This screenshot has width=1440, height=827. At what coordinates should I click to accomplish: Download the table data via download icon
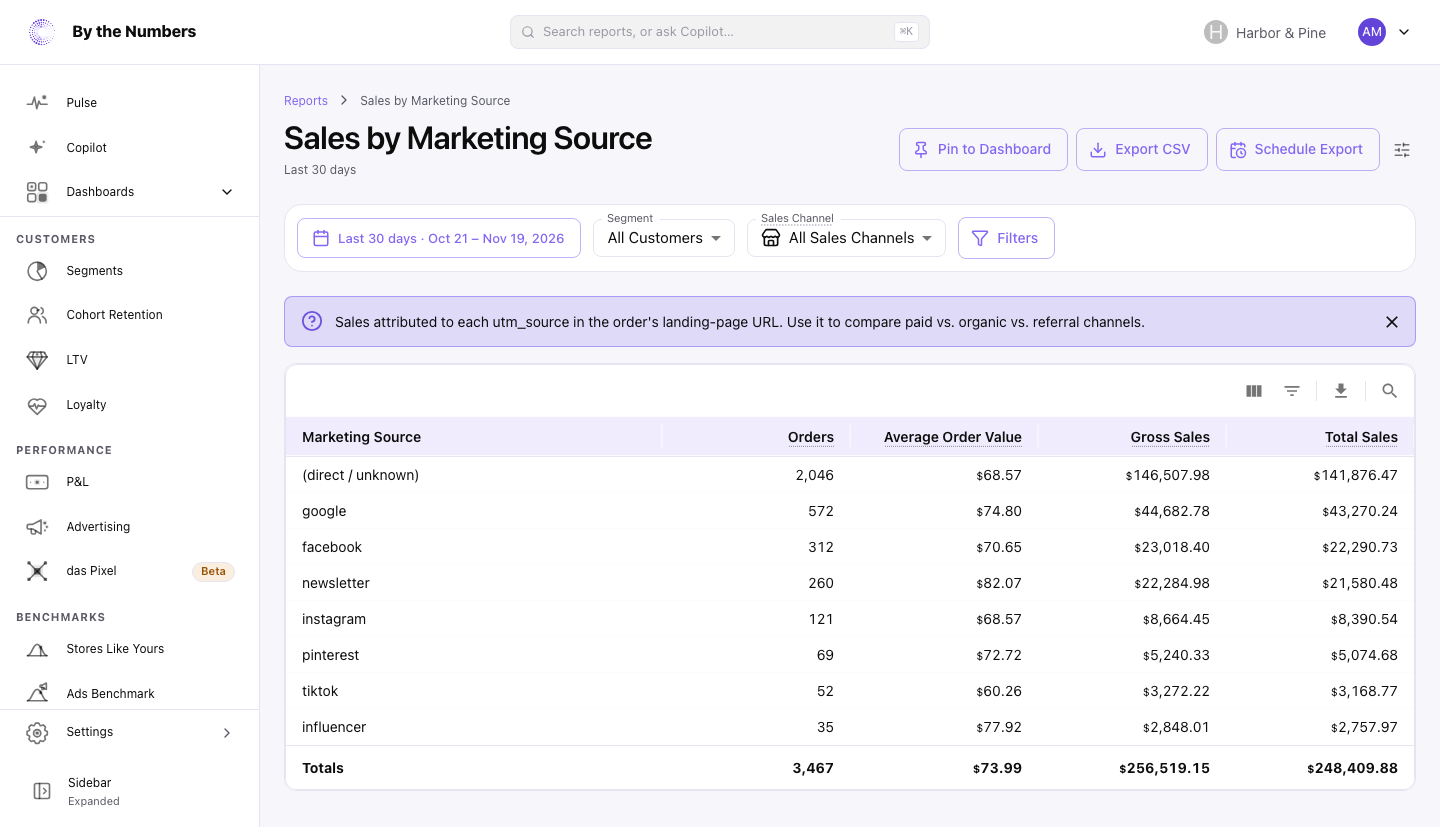[1341, 391]
